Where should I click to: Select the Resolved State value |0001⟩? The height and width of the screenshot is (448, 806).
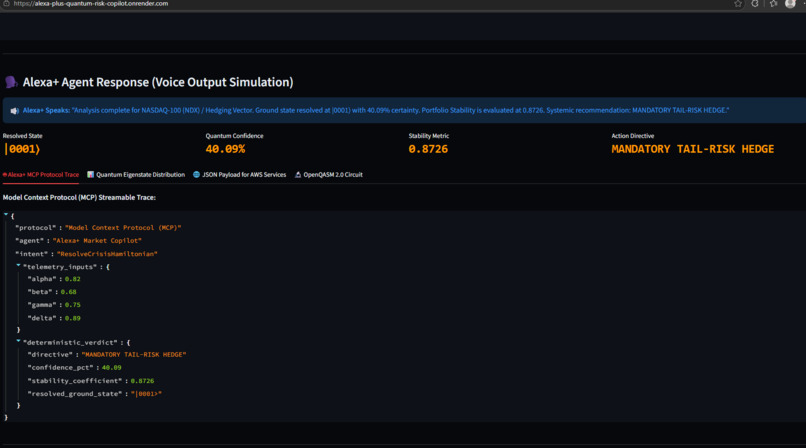(22, 149)
